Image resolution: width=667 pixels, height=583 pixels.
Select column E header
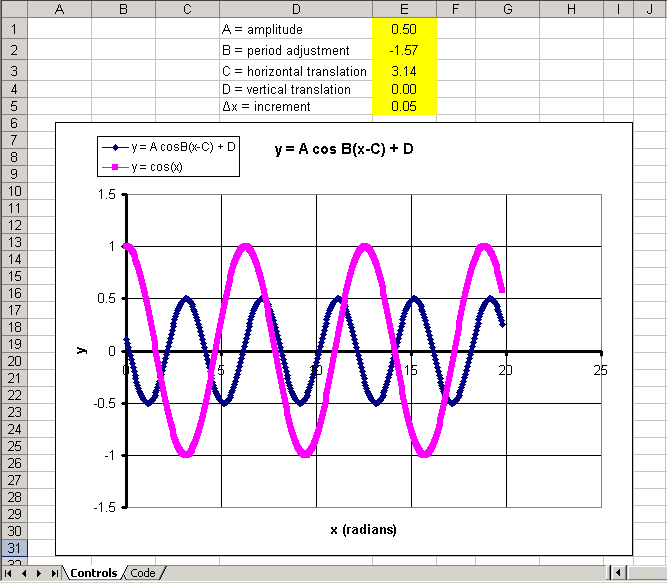pos(404,9)
